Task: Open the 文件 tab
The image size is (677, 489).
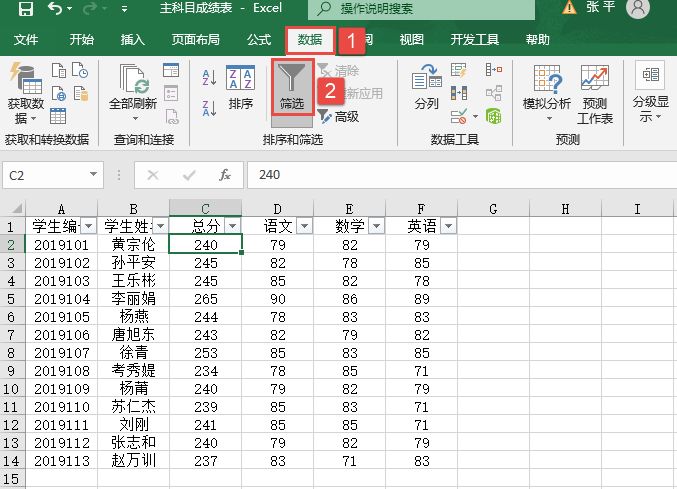Action: pyautogui.click(x=26, y=40)
